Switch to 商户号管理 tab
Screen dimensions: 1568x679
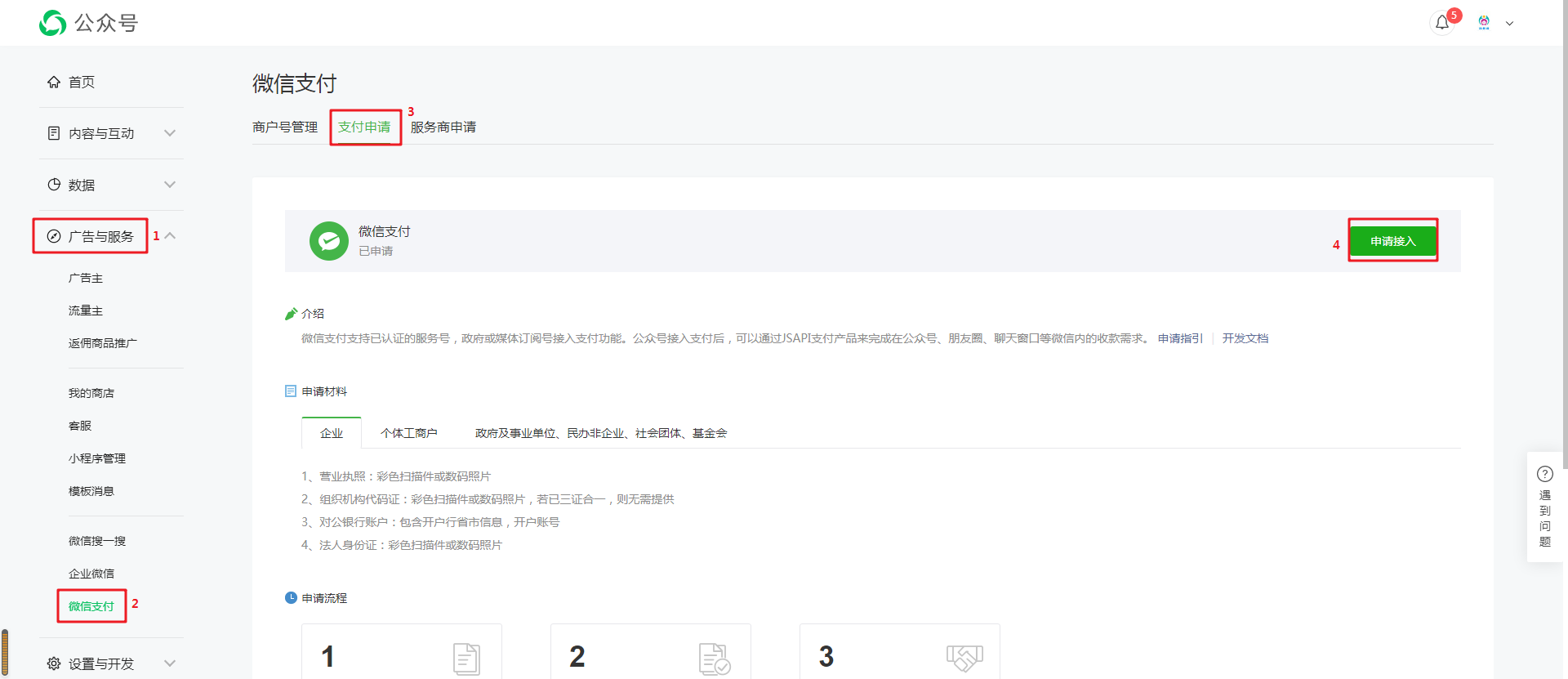285,127
